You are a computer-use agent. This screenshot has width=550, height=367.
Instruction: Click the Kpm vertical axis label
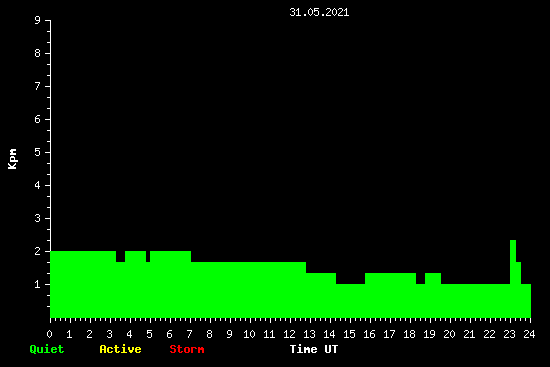coord(13,159)
